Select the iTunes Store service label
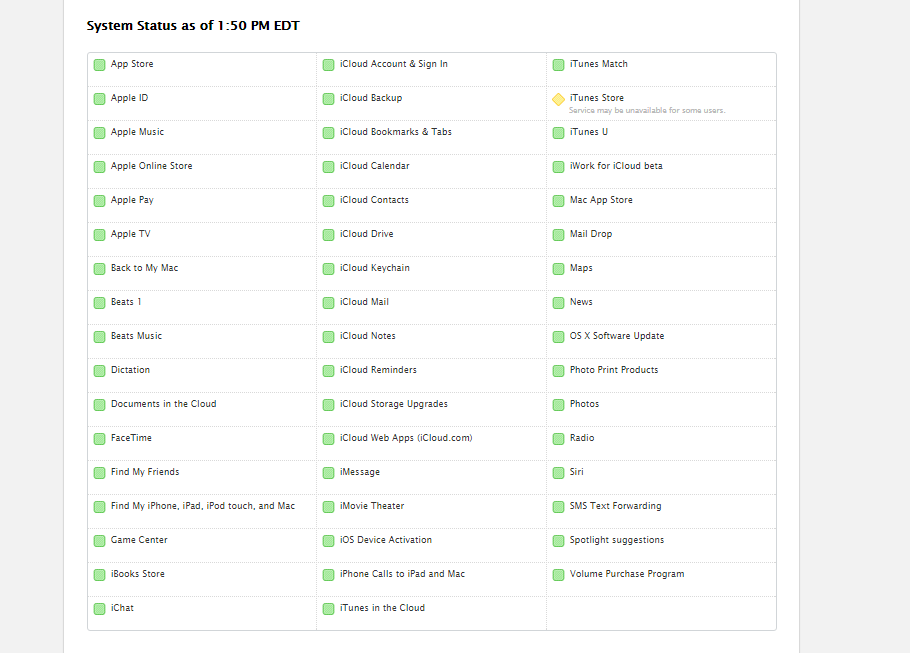 pyautogui.click(x=597, y=98)
